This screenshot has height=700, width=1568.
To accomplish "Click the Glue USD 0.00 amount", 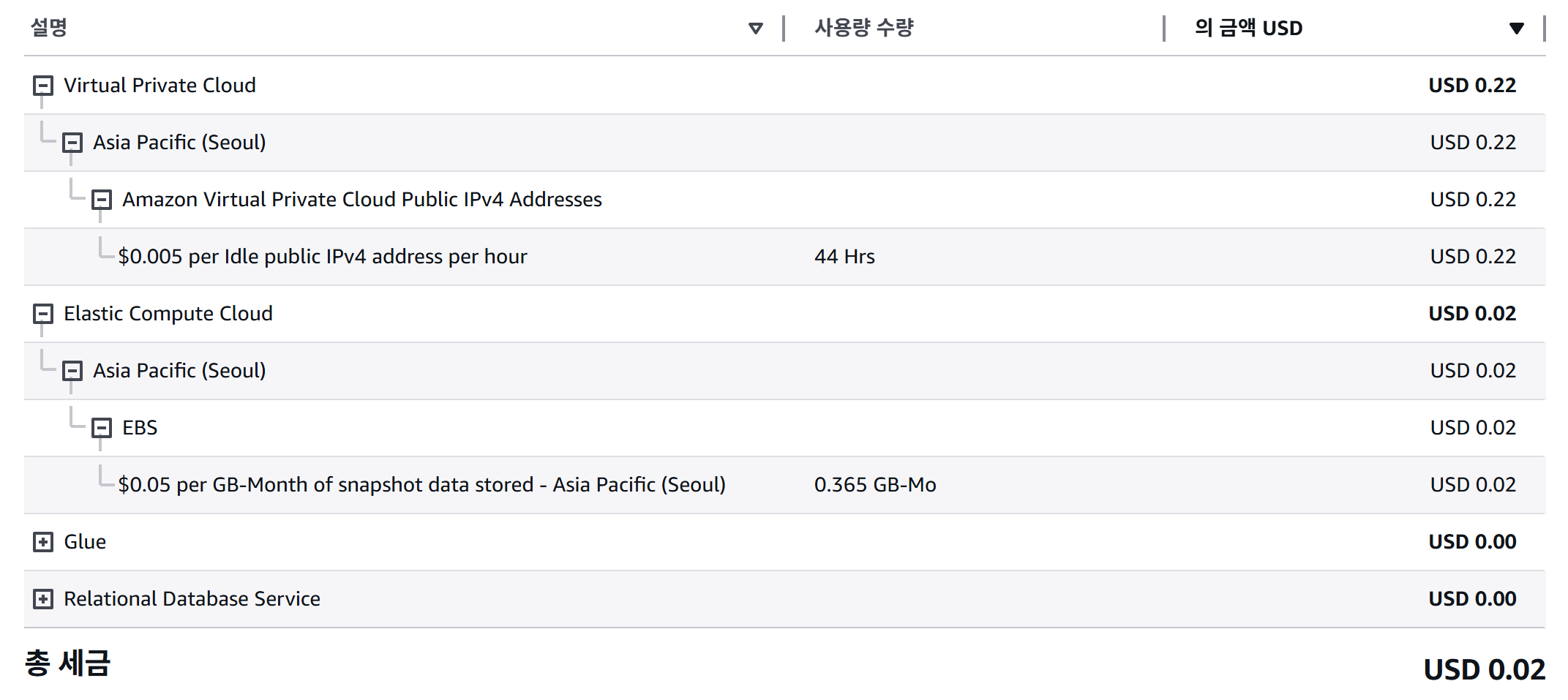I will [1472, 542].
